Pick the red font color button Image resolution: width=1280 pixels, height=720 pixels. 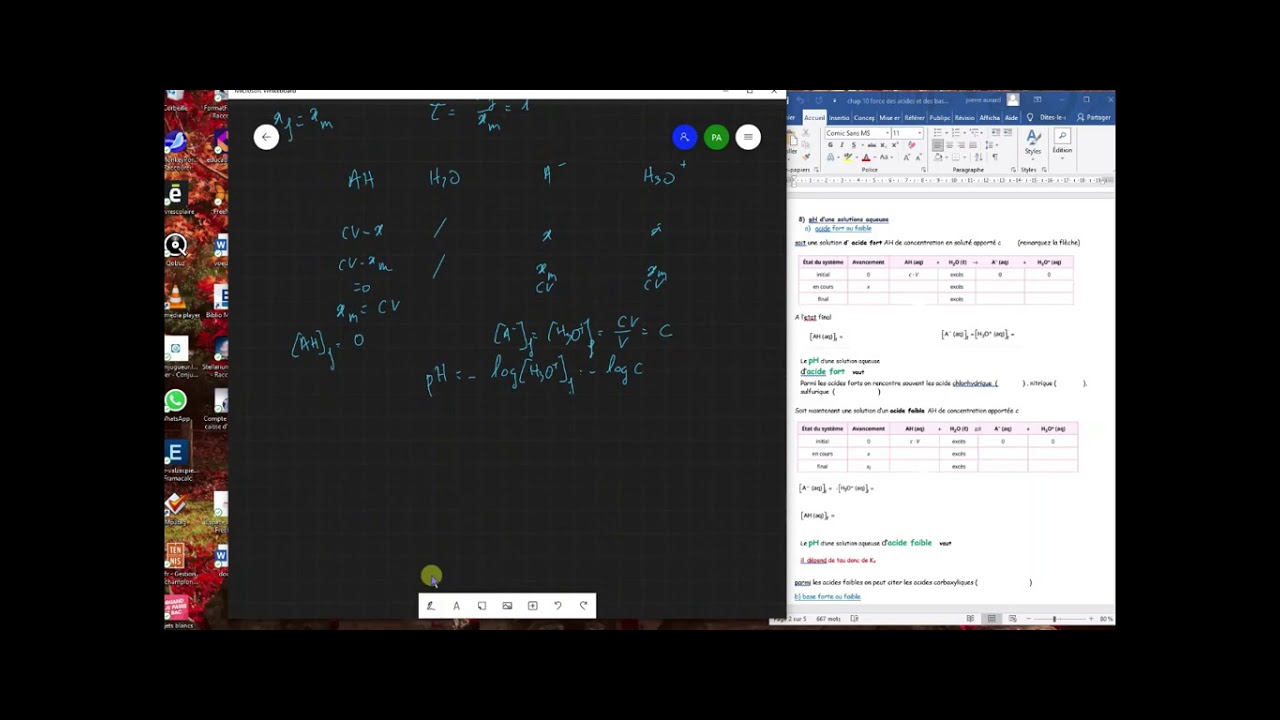tap(866, 158)
